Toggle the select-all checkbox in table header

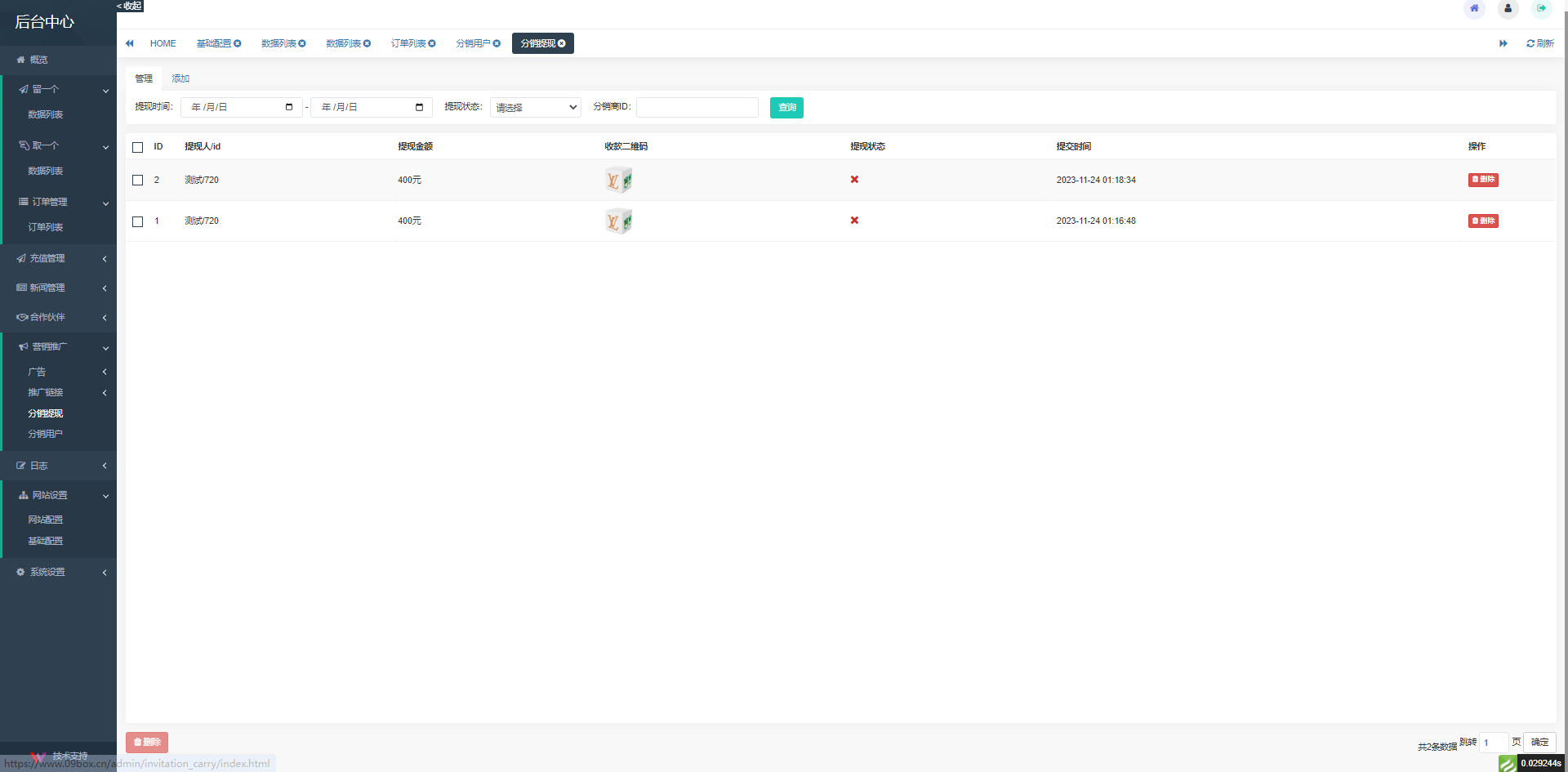pos(137,148)
